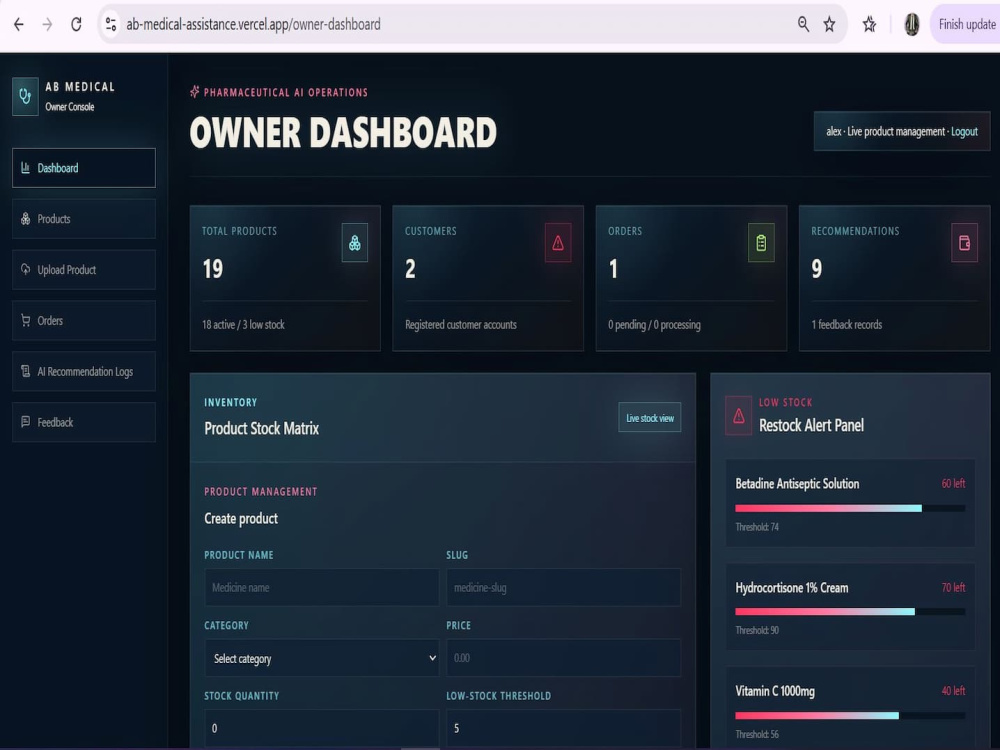
Task: Click the Recommendations count 9
Action: (x=816, y=268)
